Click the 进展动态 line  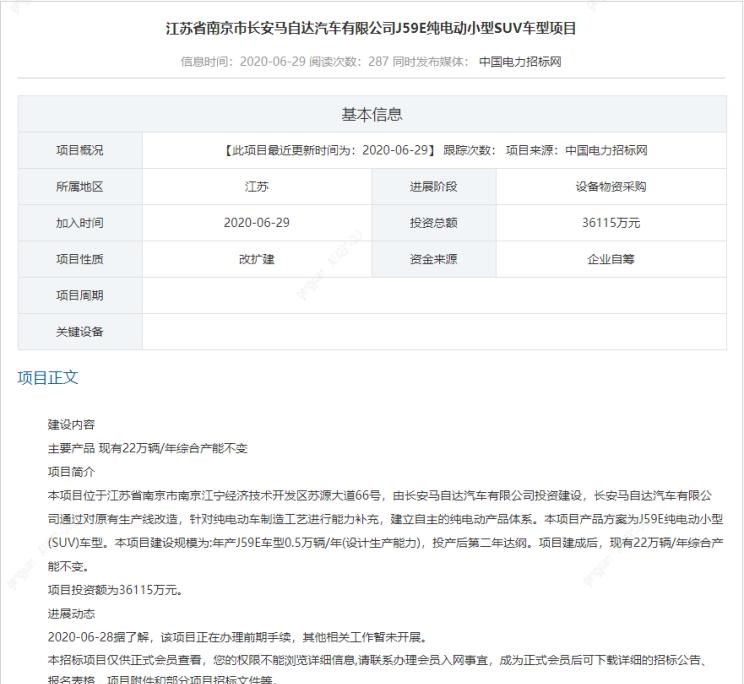coord(71,614)
